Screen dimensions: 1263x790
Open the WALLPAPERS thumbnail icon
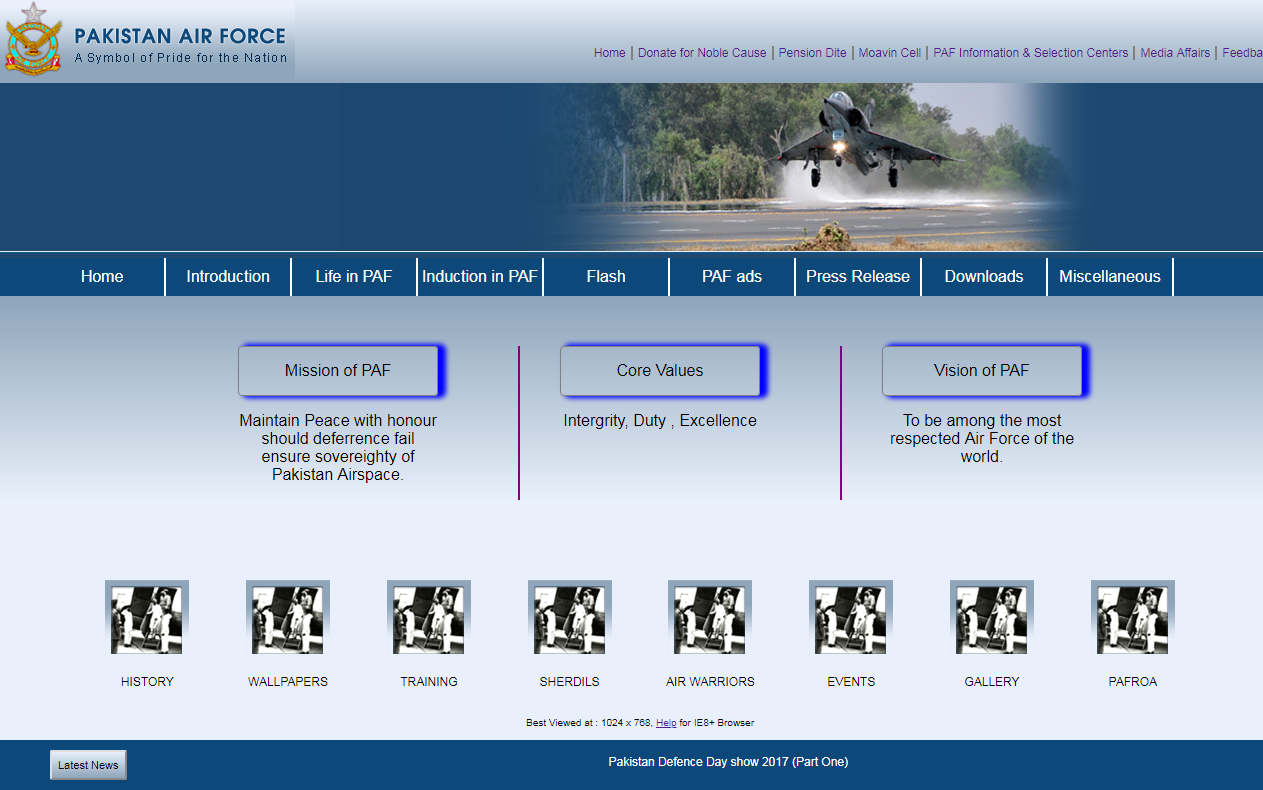coord(288,617)
